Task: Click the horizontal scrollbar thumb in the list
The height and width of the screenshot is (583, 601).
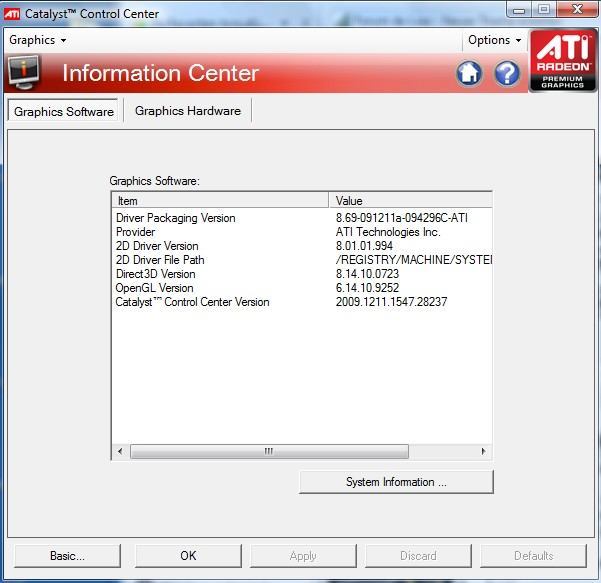Action: 269,451
